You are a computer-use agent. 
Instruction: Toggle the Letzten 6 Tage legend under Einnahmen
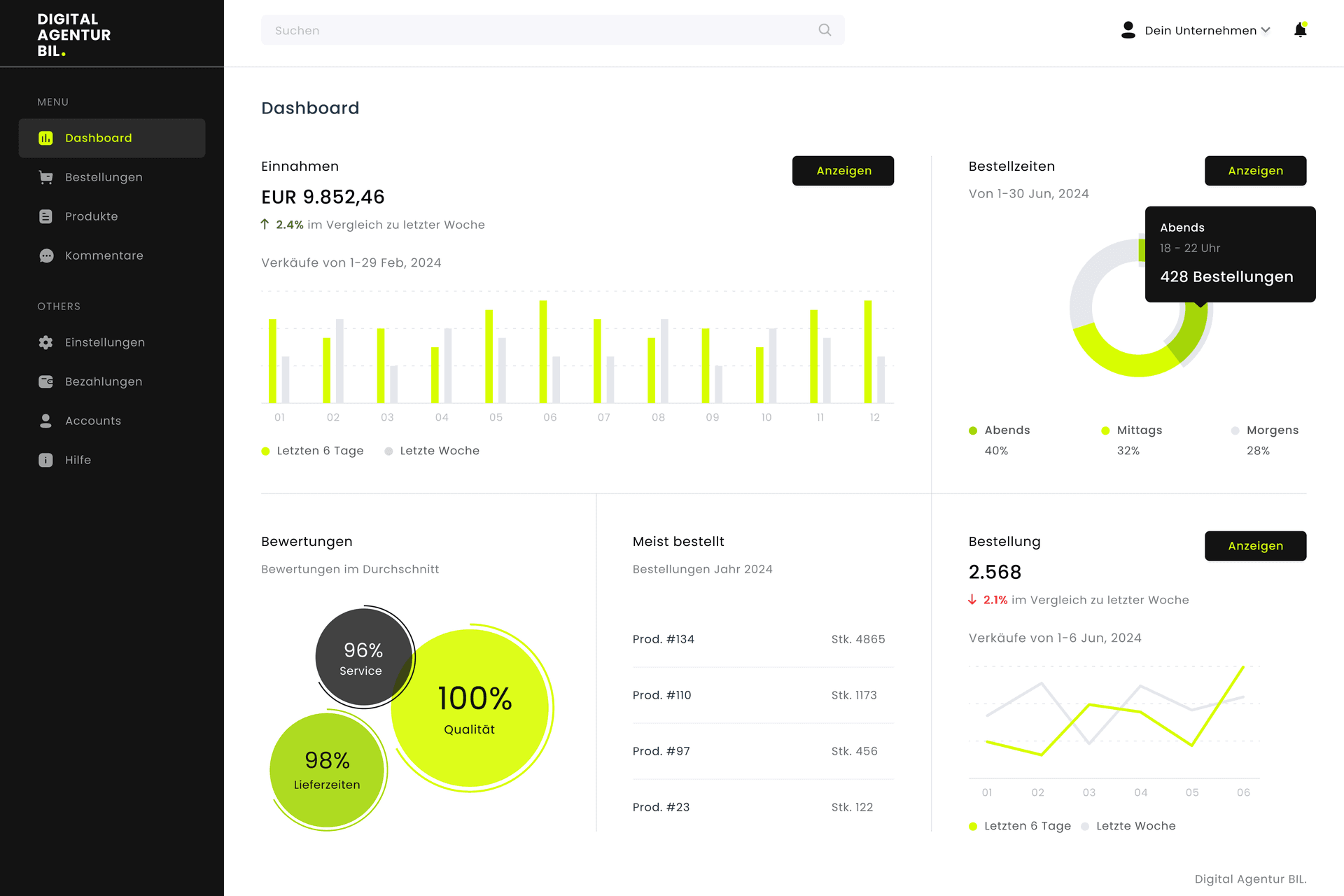(x=313, y=451)
